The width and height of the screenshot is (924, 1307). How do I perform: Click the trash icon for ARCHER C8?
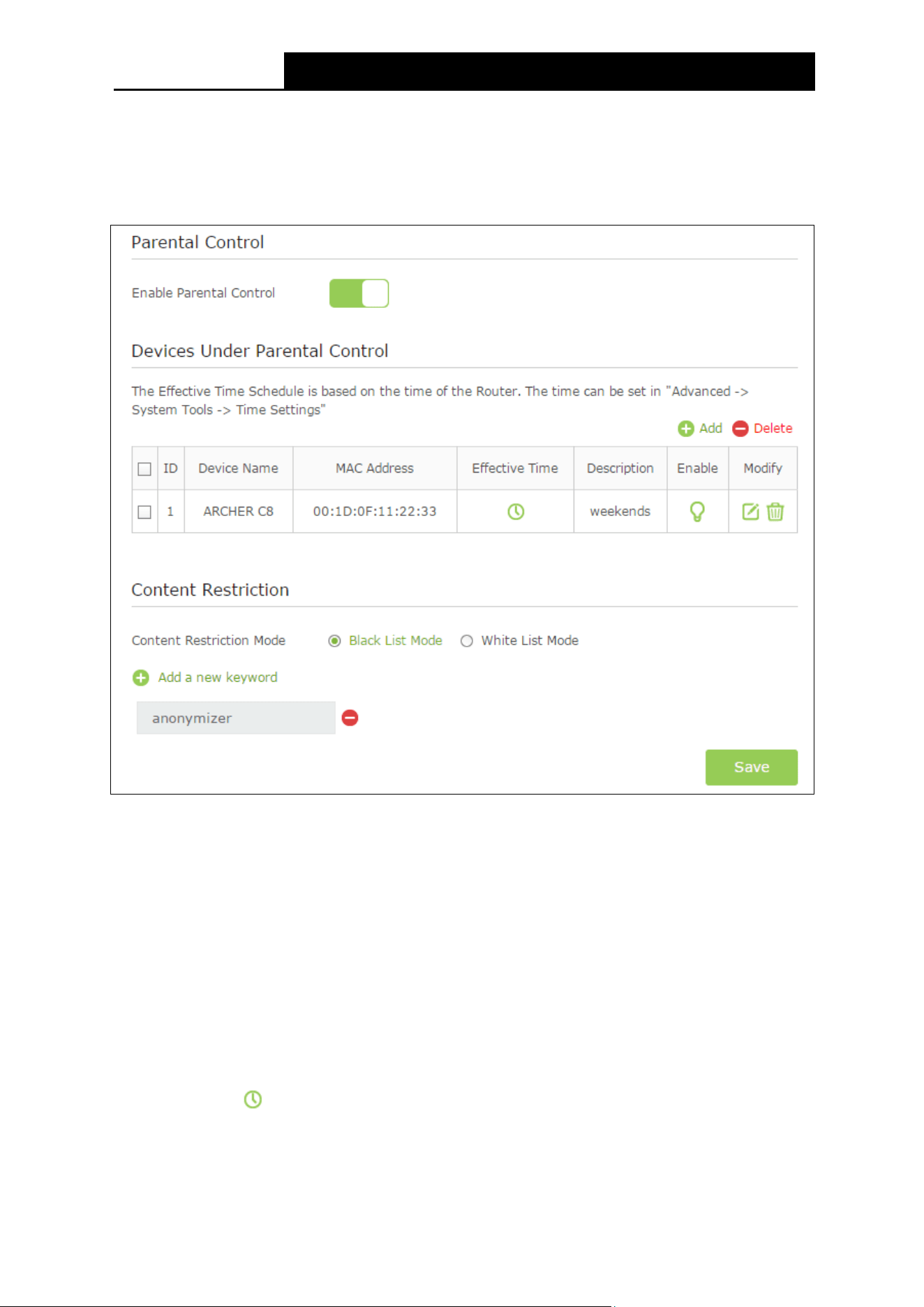click(775, 512)
